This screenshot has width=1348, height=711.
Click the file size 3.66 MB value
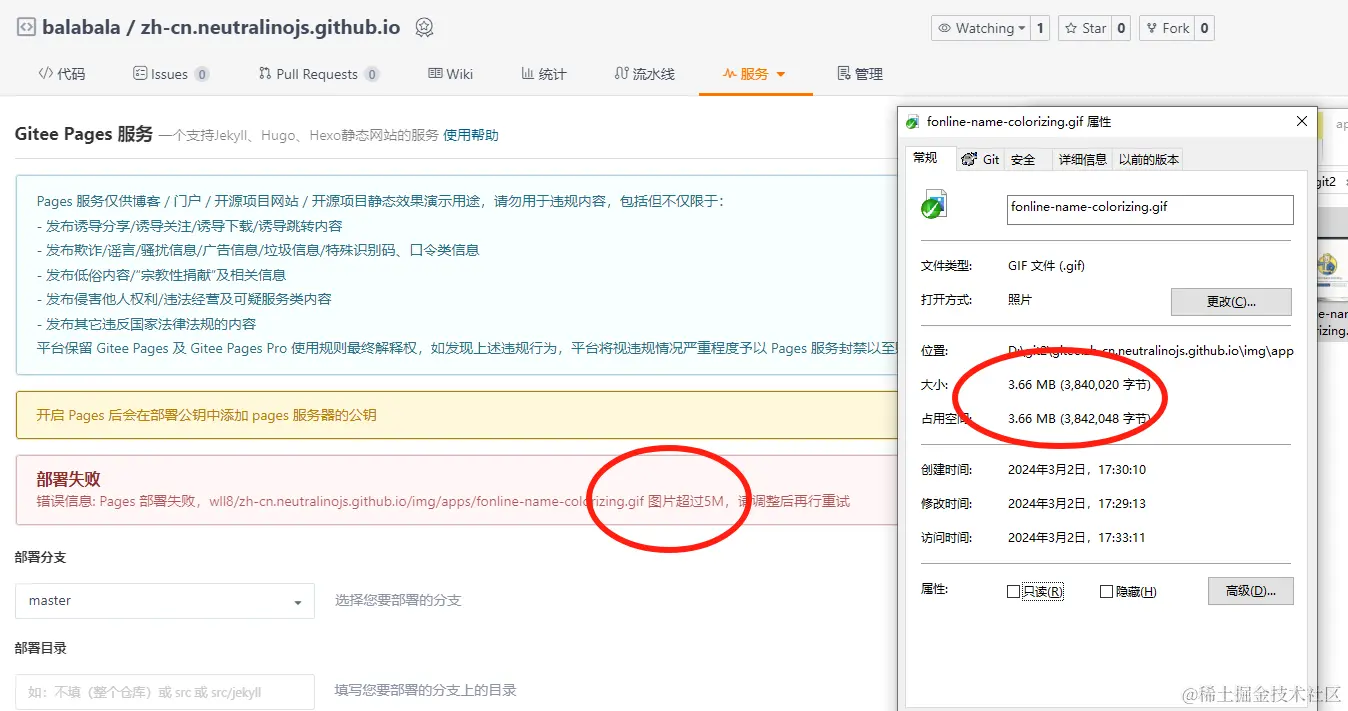coord(1079,384)
